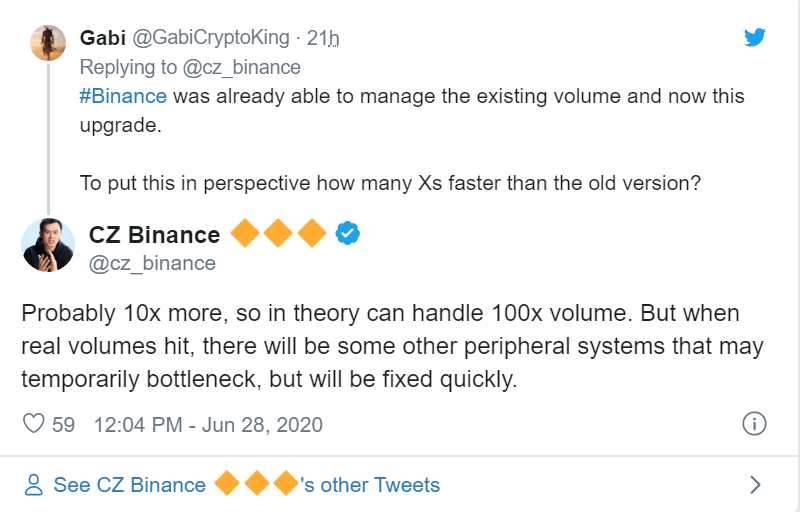Click the CZ Binance display name
The height and width of the screenshot is (512, 800).
pyautogui.click(x=154, y=235)
